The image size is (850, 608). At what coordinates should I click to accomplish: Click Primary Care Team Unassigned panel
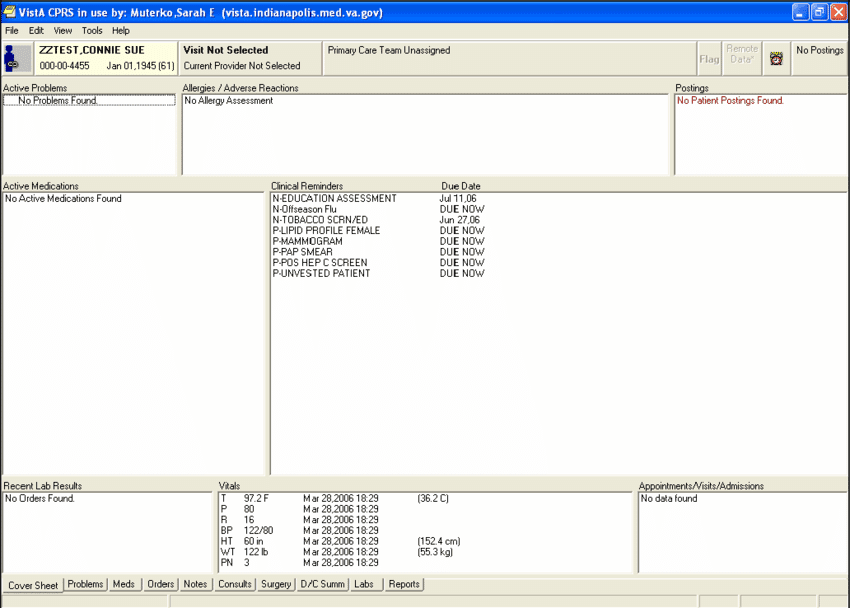click(509, 58)
